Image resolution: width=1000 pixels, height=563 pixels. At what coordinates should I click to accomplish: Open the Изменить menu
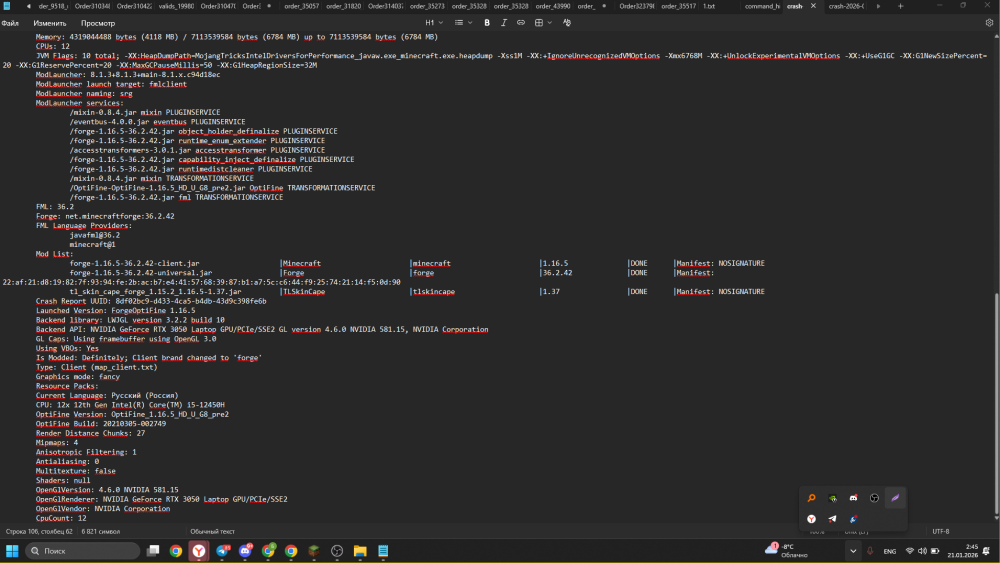pyautogui.click(x=50, y=23)
